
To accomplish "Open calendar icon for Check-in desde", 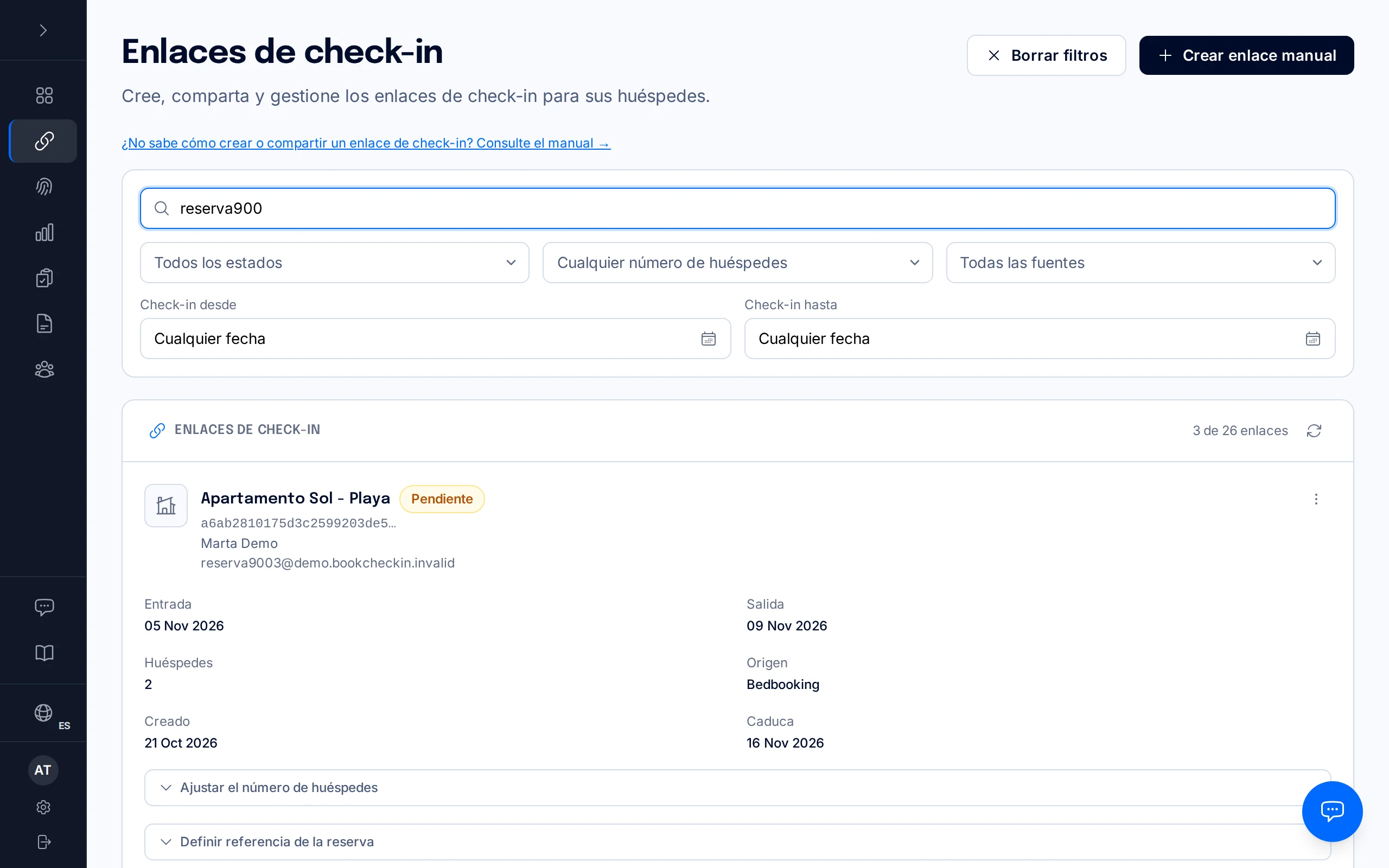I will pos(708,339).
